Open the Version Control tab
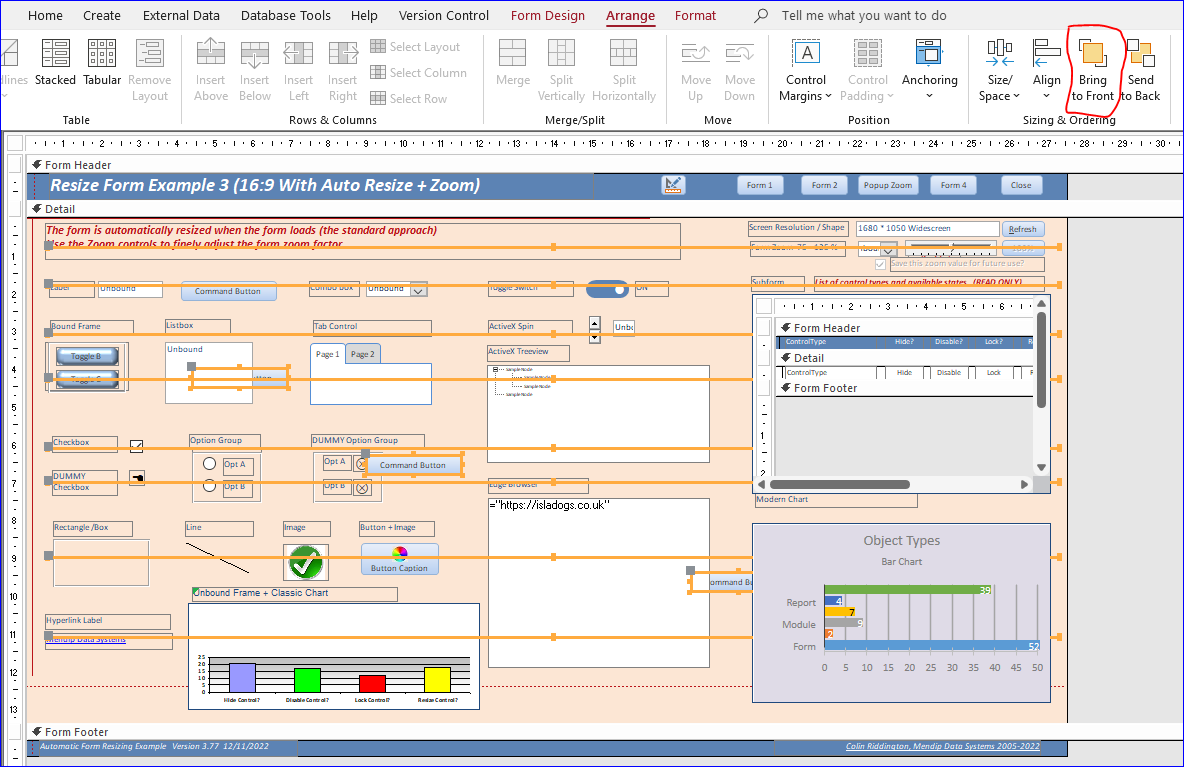The height and width of the screenshot is (767, 1184). [x=444, y=15]
